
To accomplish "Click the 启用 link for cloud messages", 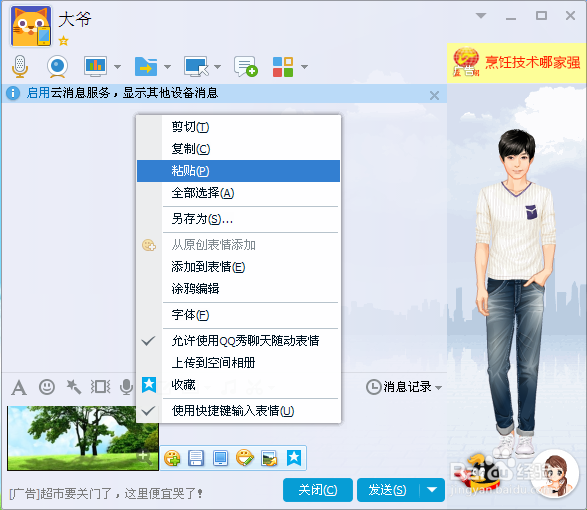I will (x=38, y=93).
